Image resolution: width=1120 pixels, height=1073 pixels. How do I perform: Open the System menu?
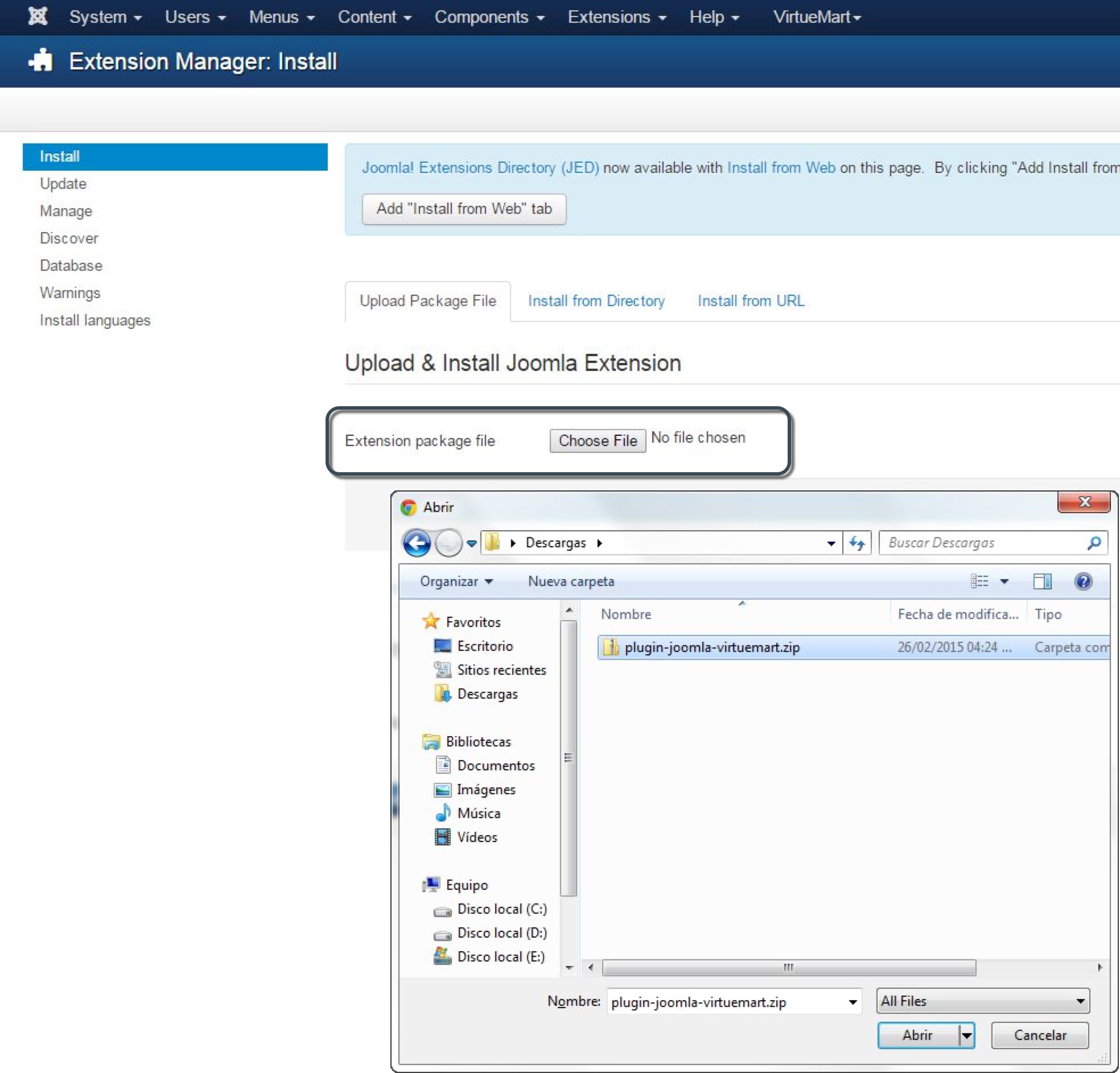pos(106,16)
